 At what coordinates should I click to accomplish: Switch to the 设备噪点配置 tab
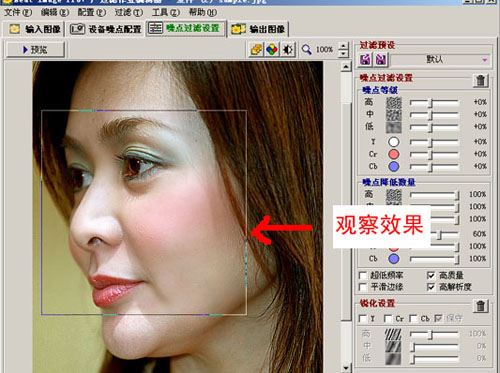106,29
